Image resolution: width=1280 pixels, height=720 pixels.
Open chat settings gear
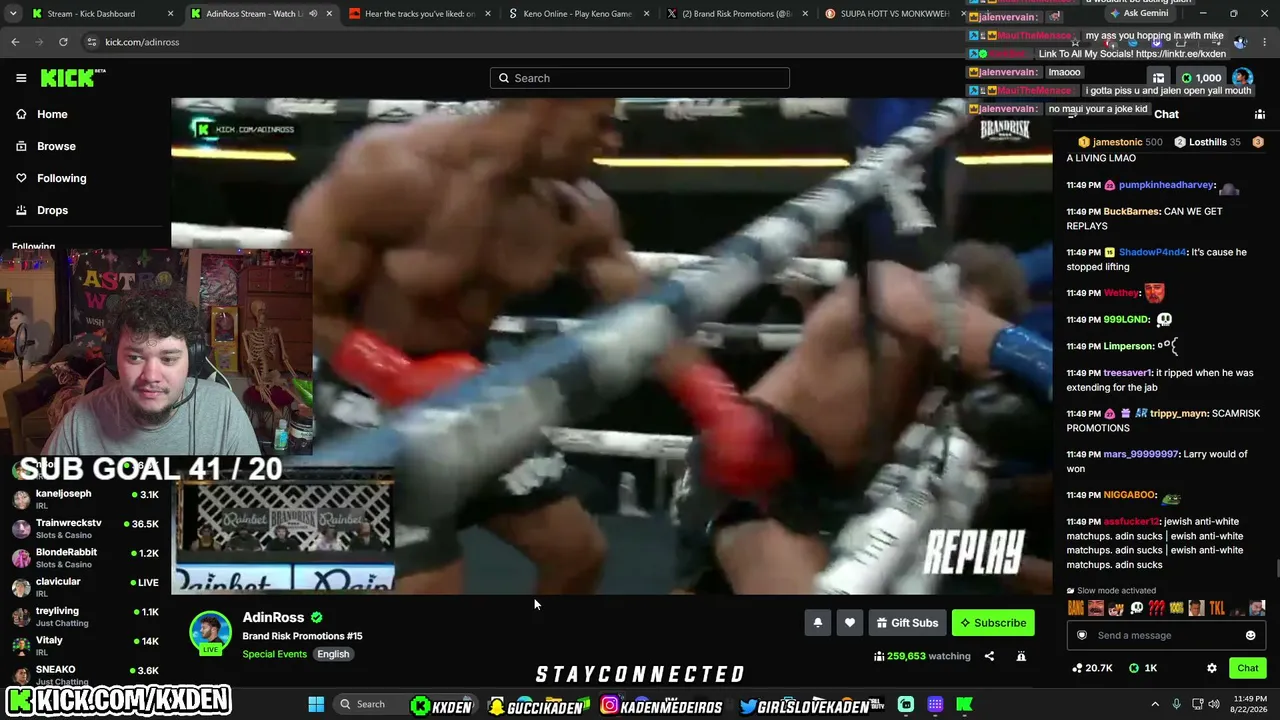click(x=1212, y=668)
